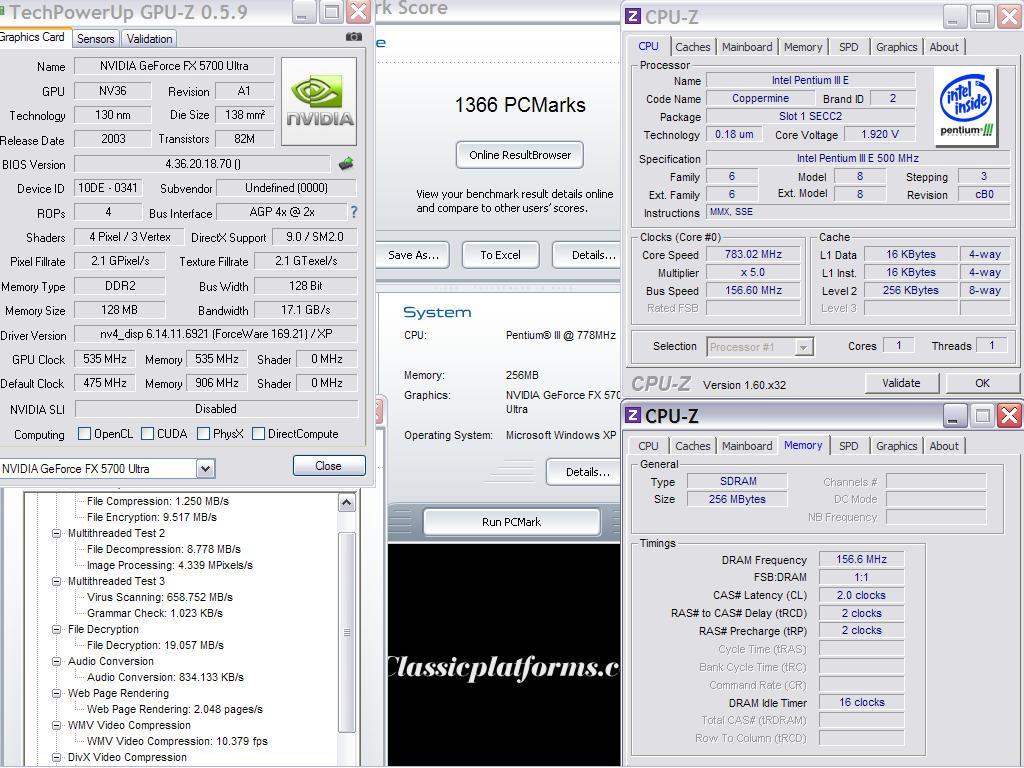Open SPD tab in upper CPU-Z
The image size is (1024, 768).
coord(848,47)
